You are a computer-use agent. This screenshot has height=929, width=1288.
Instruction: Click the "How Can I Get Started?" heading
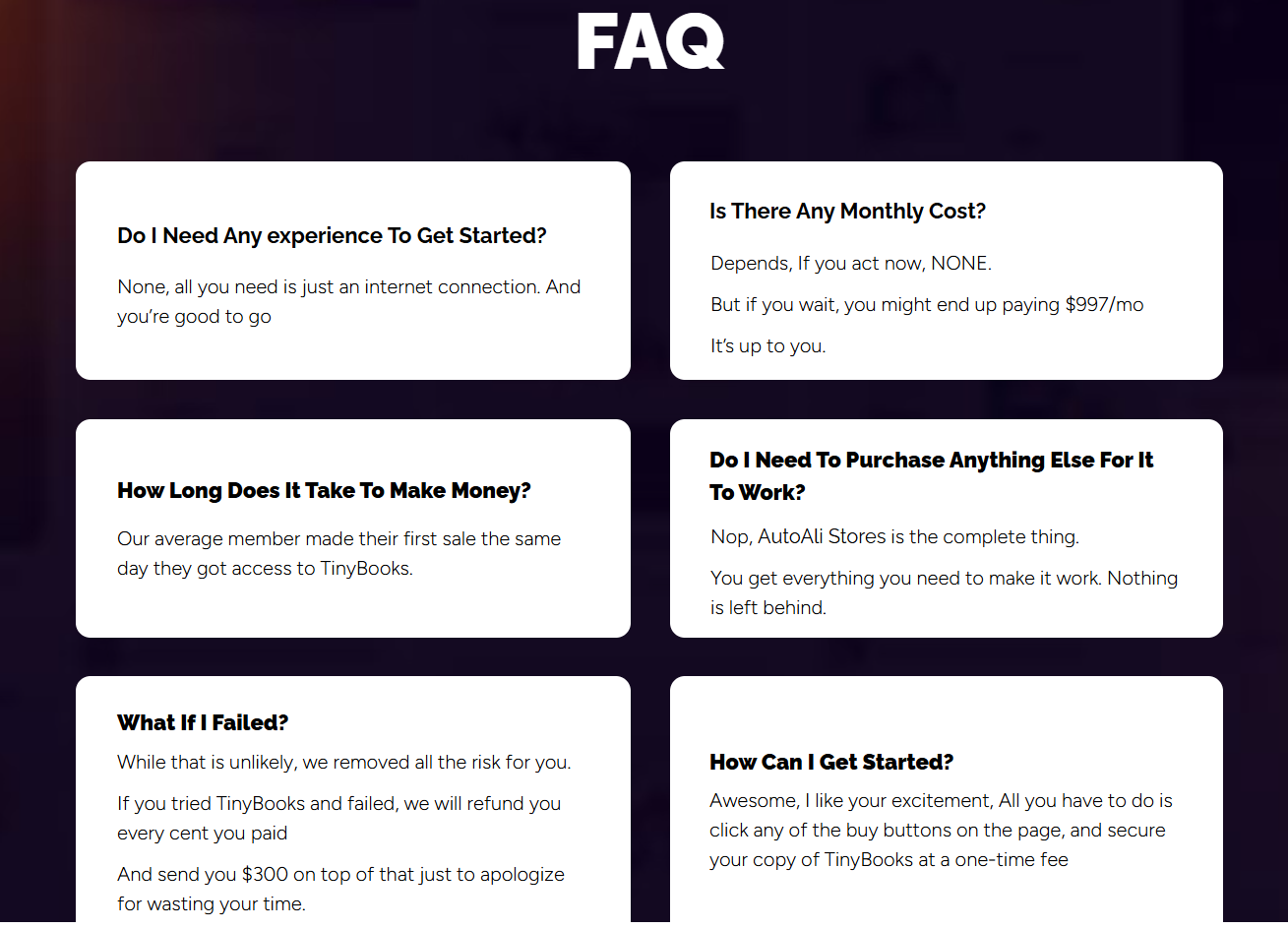pos(831,762)
